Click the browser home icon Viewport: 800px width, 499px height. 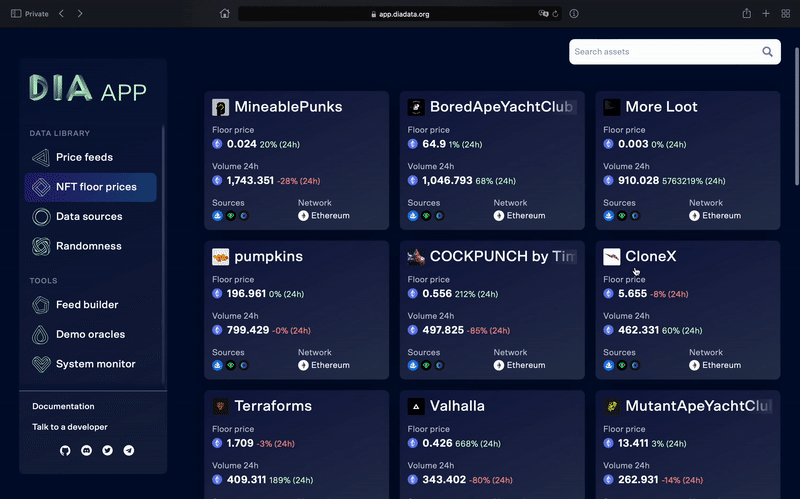224,14
